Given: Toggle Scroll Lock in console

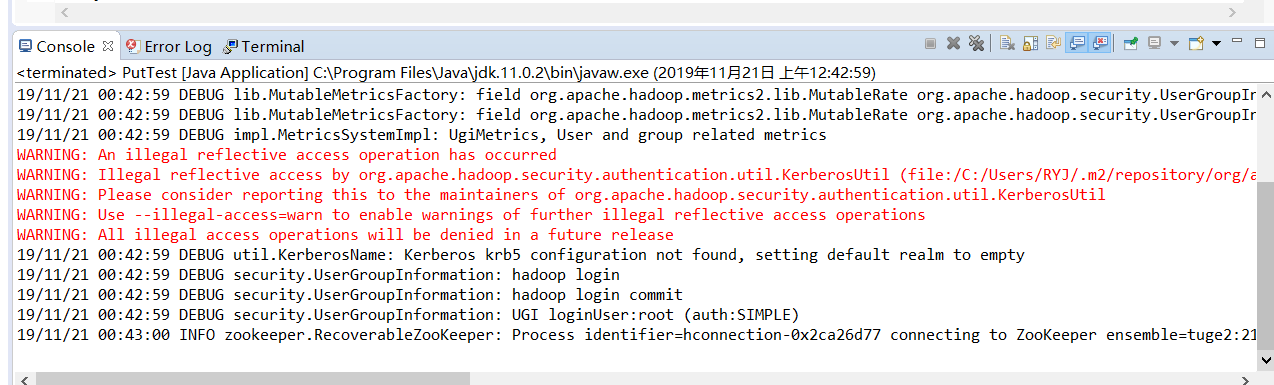Looking at the screenshot, I should [1030, 44].
